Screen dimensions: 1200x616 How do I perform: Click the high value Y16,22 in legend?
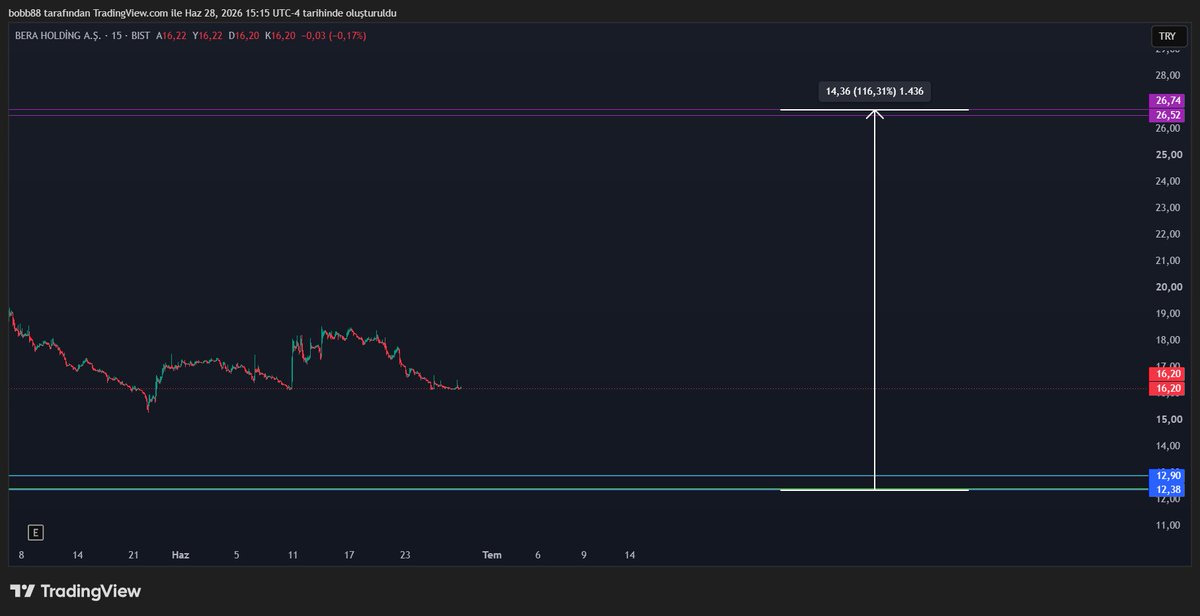(209, 35)
